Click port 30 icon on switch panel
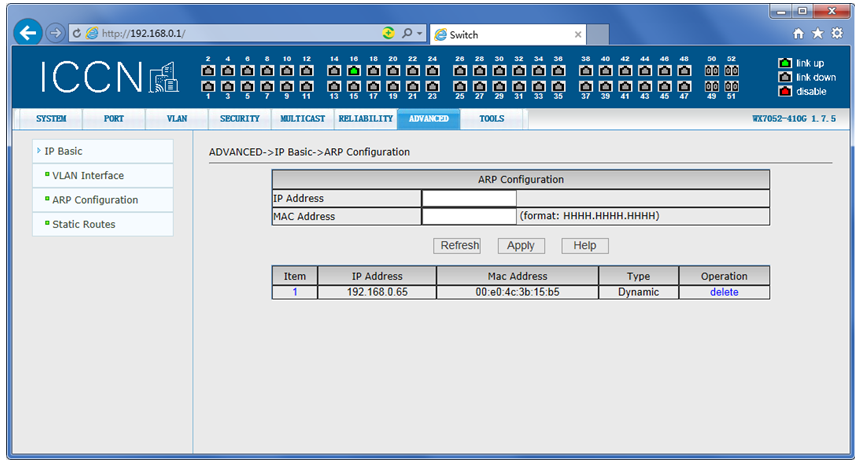This screenshot has width=860, height=461. pyautogui.click(x=499, y=71)
